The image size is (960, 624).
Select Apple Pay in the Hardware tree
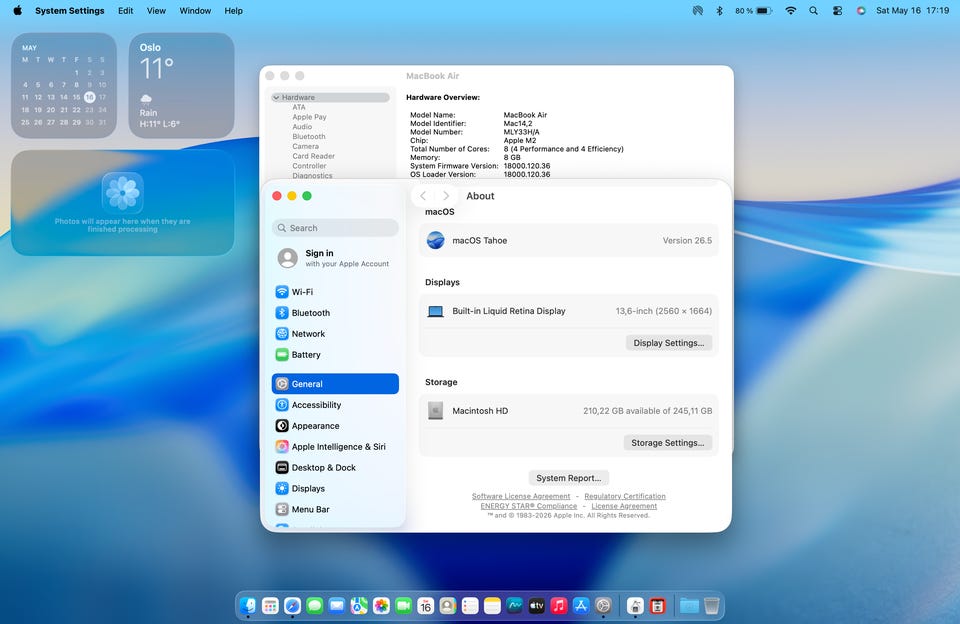pyautogui.click(x=309, y=117)
